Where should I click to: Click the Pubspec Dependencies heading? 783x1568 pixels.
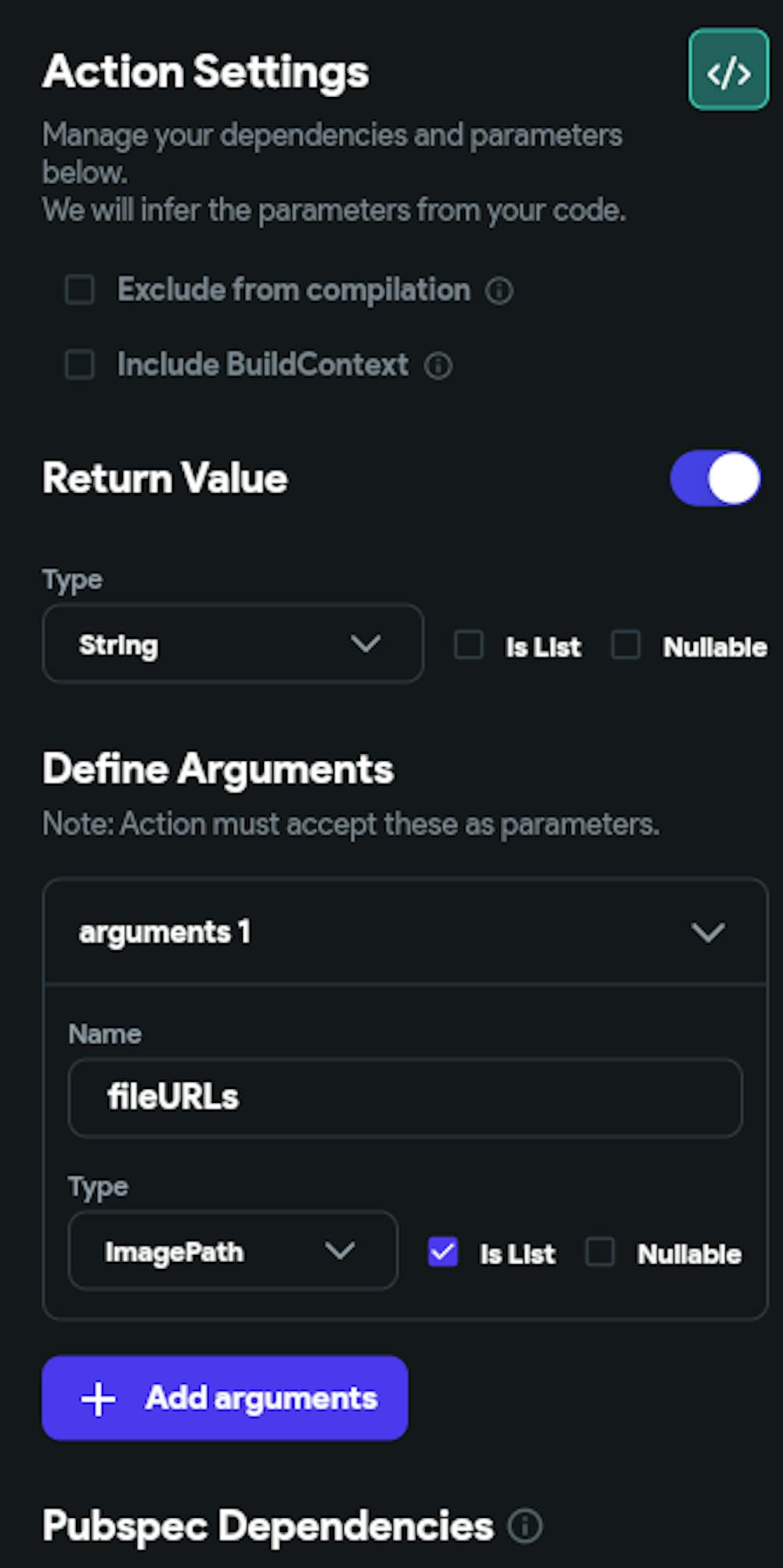point(268,1526)
